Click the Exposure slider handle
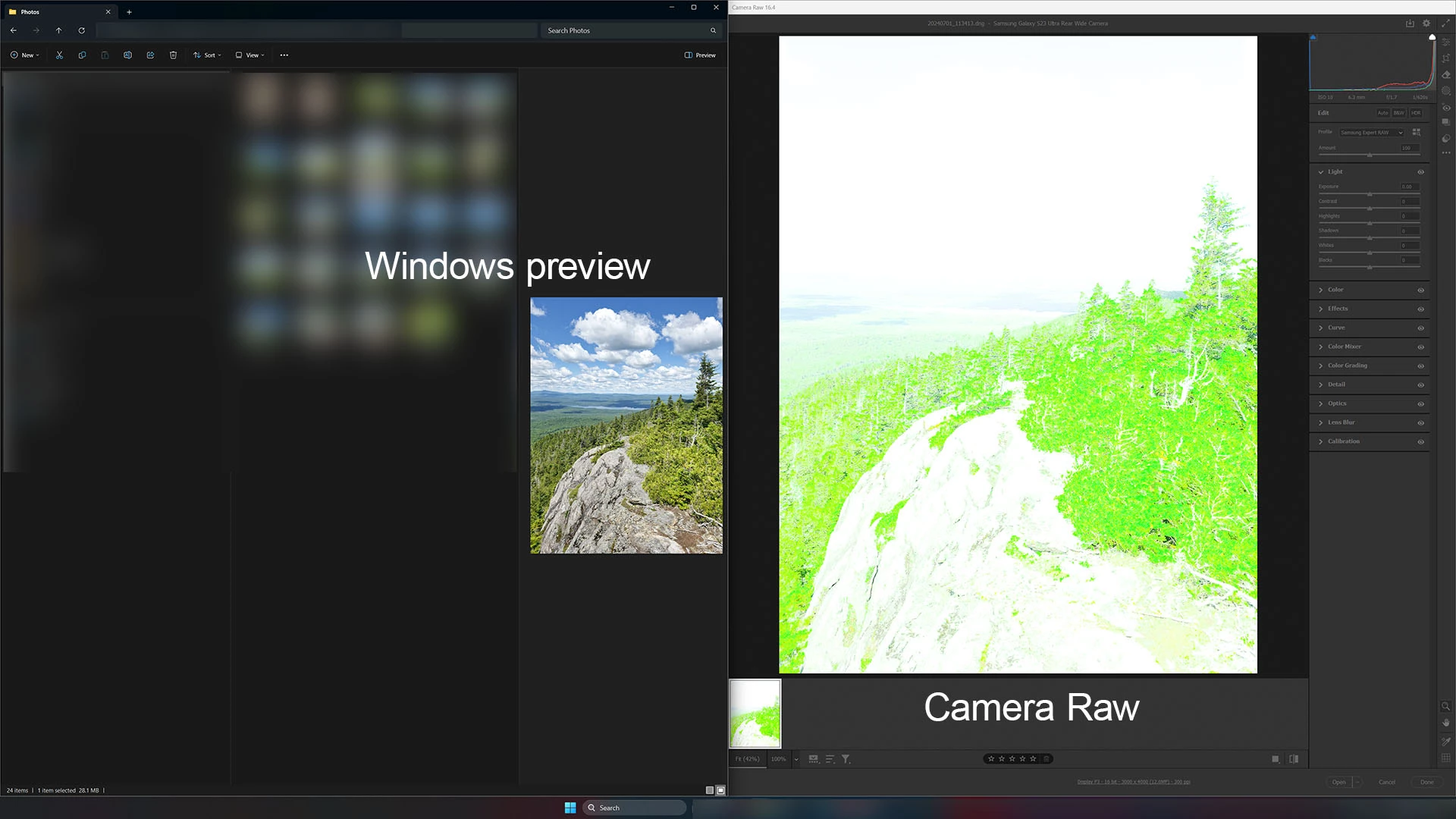 [1370, 194]
